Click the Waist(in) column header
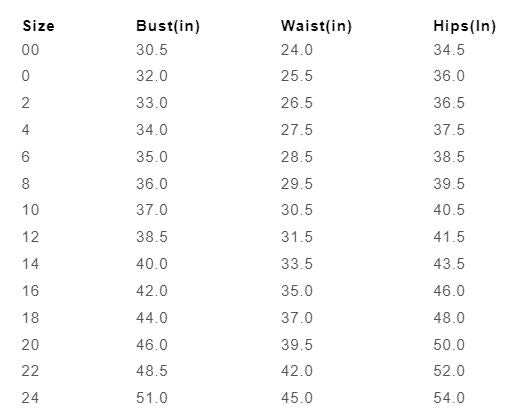The height and width of the screenshot is (419, 505). [316, 26]
